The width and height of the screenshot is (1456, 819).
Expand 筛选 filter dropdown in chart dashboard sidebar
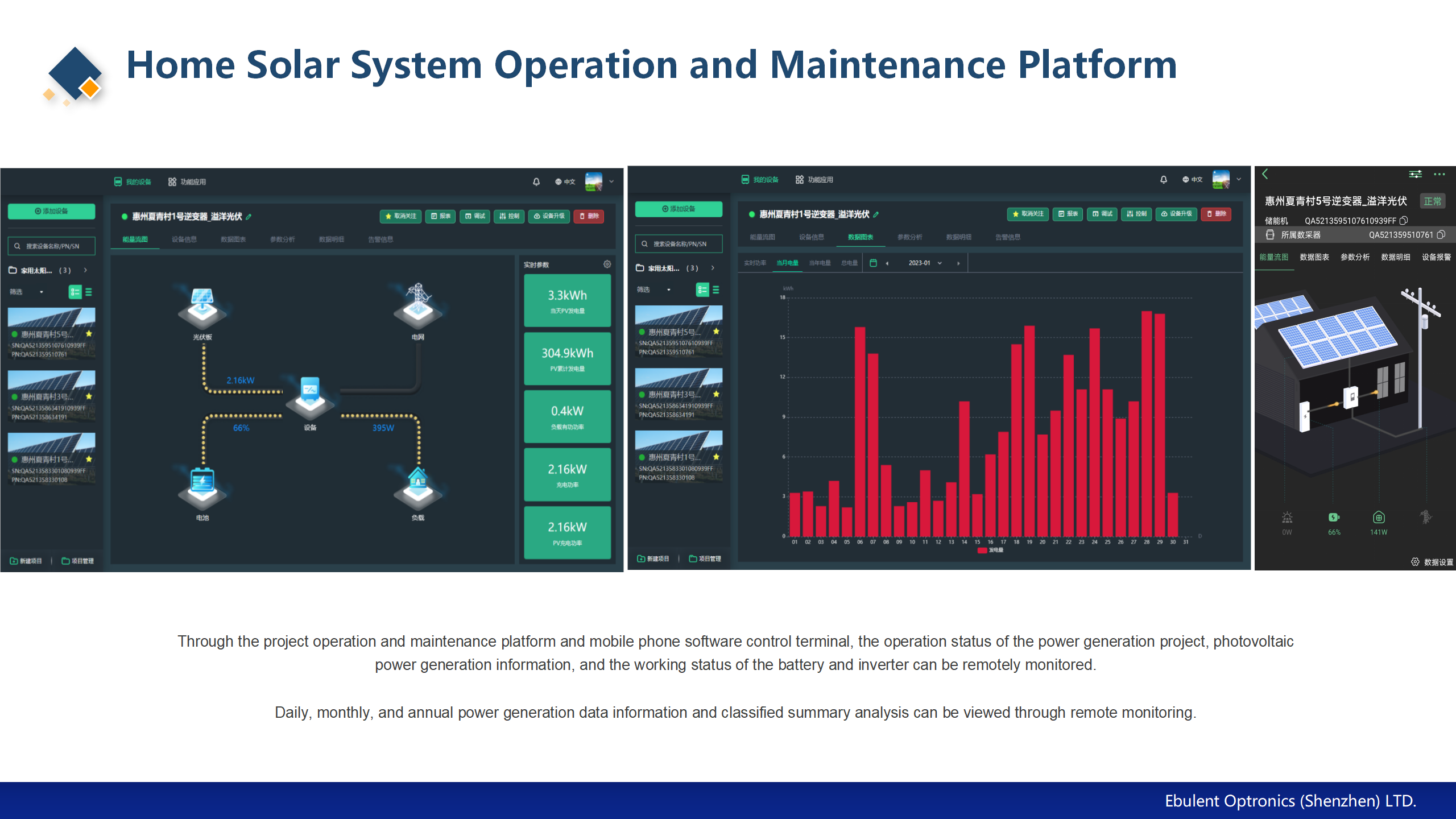coord(669,289)
